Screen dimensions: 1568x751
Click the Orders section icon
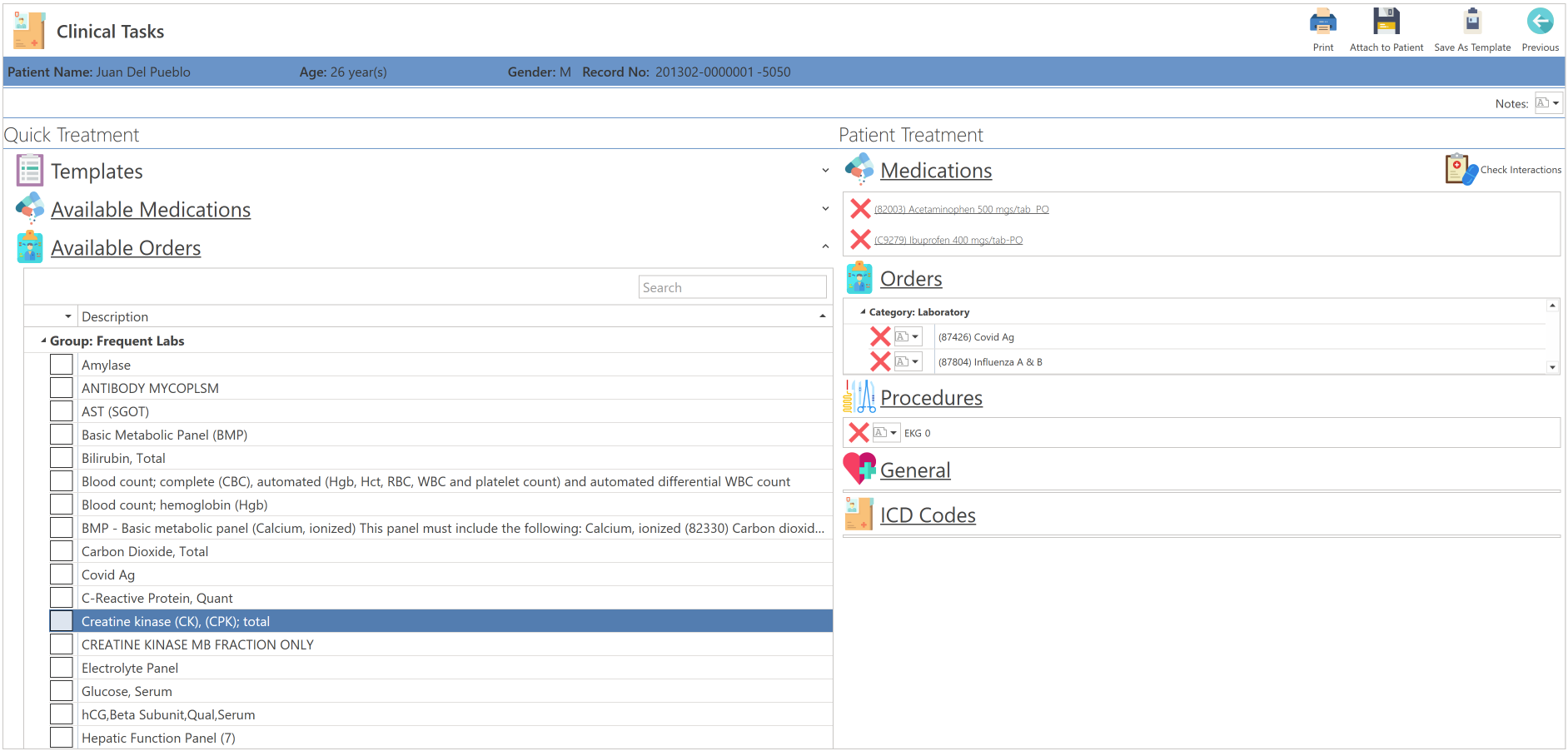click(x=859, y=278)
